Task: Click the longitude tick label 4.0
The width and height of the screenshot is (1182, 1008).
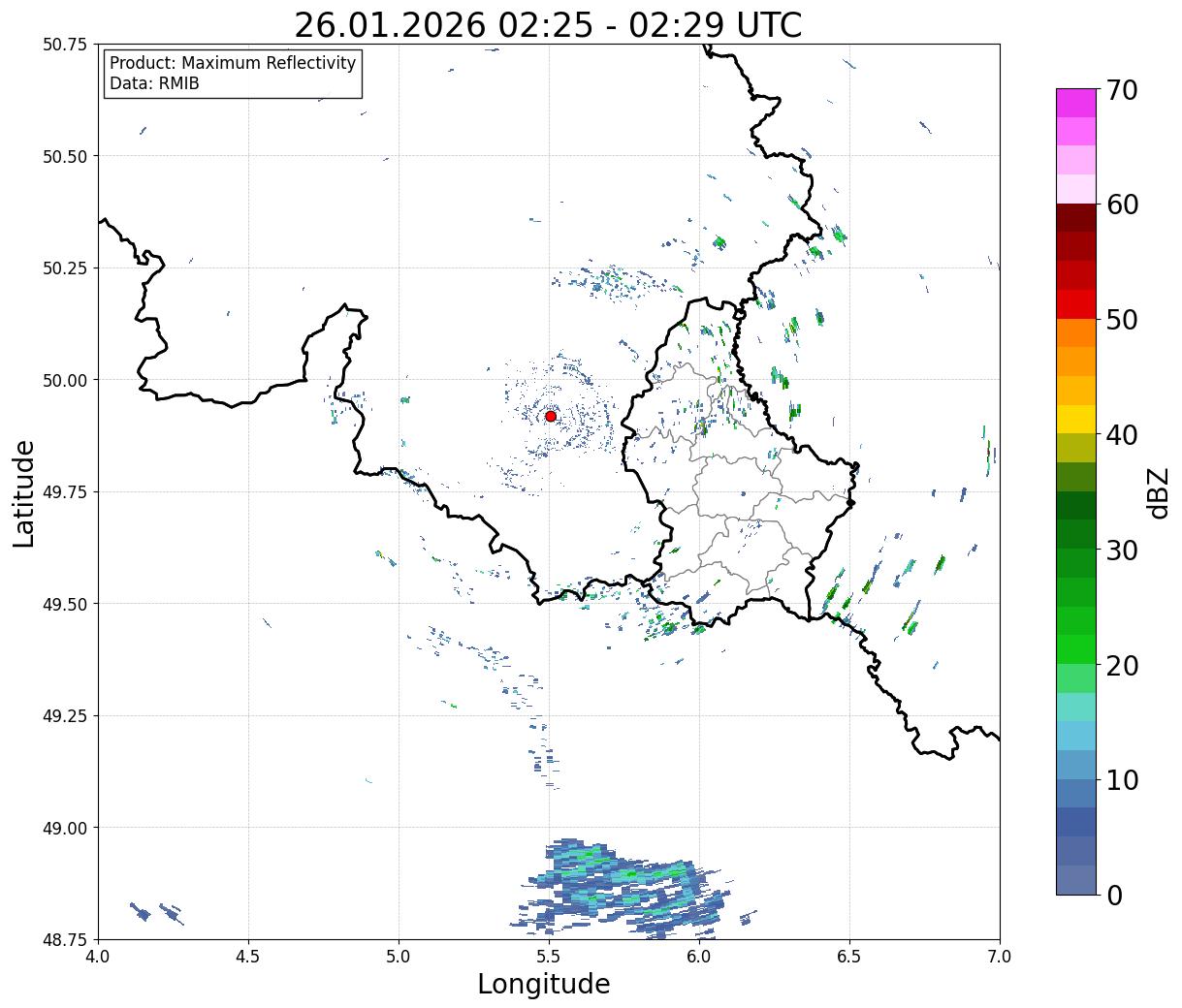Action: point(98,957)
